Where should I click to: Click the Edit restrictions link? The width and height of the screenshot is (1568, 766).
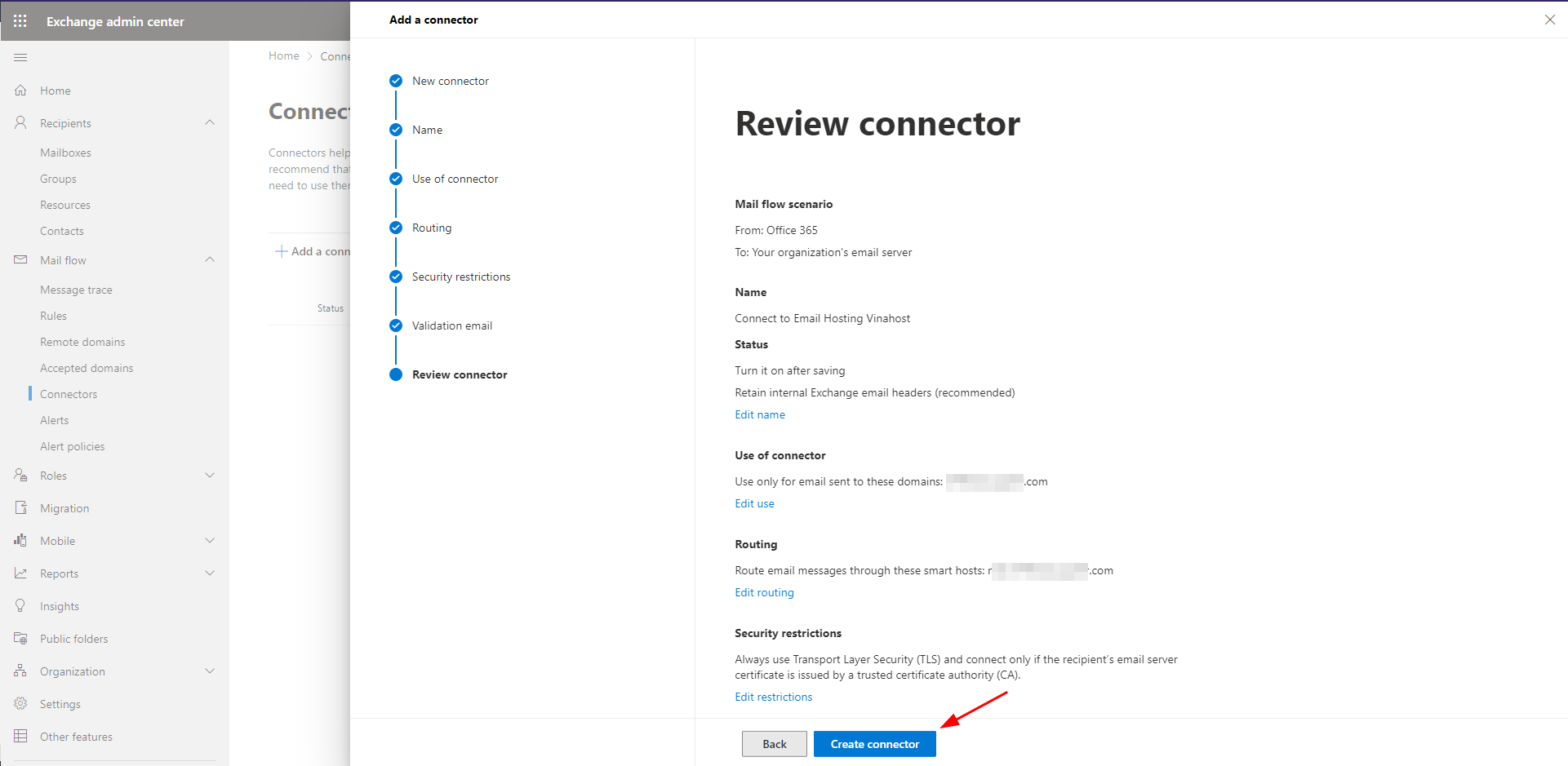[x=773, y=697]
